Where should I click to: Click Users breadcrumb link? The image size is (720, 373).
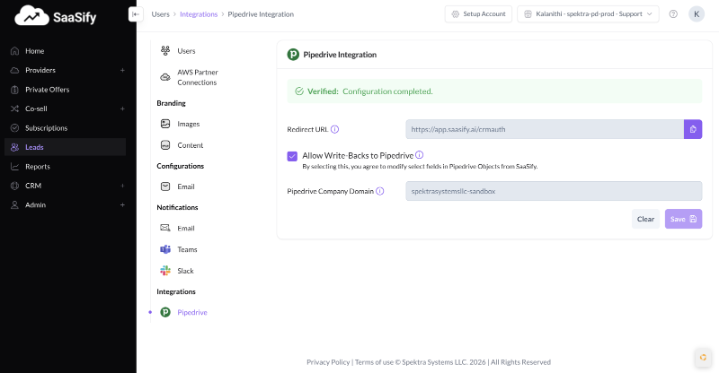coord(160,14)
